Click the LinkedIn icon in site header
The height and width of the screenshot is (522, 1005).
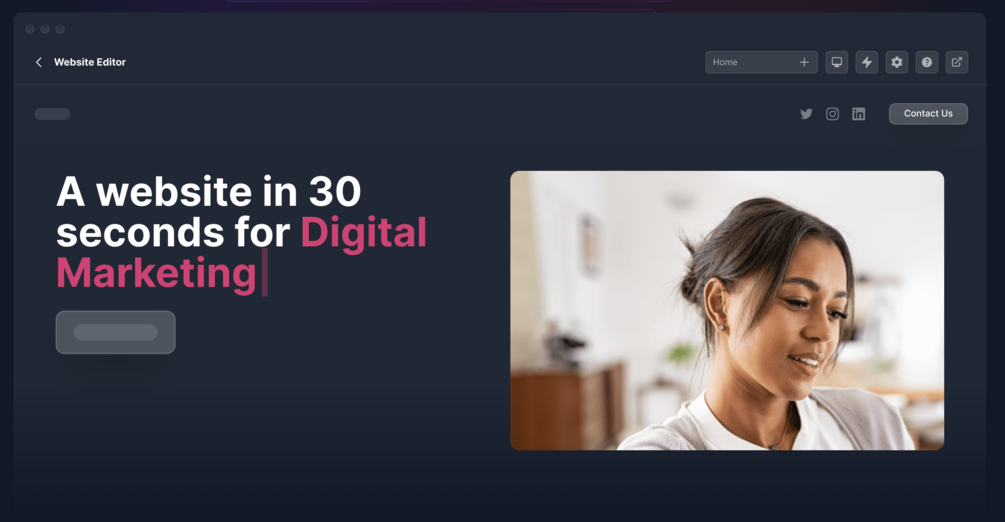[858, 114]
